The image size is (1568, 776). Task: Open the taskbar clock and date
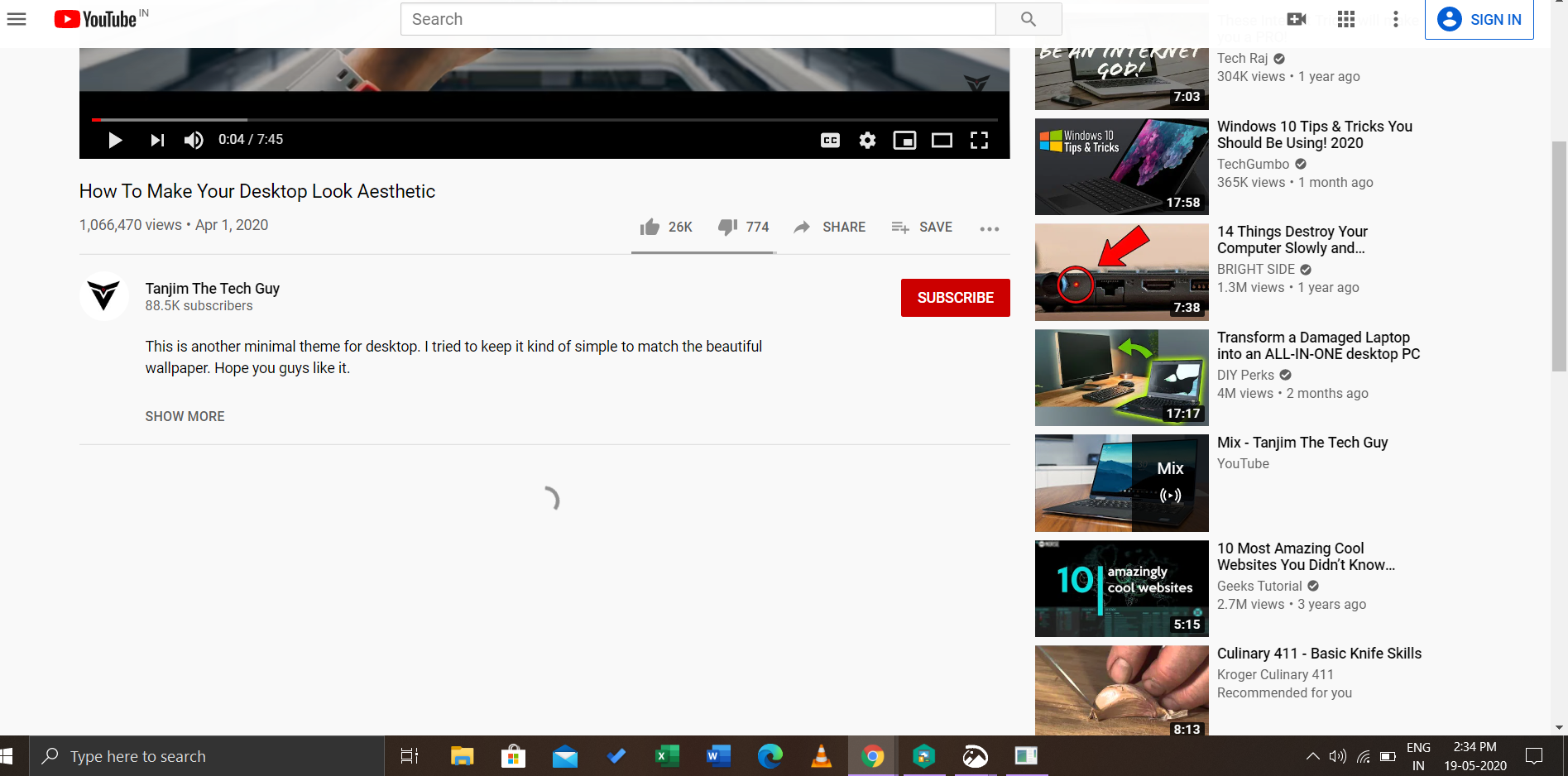(x=1475, y=756)
